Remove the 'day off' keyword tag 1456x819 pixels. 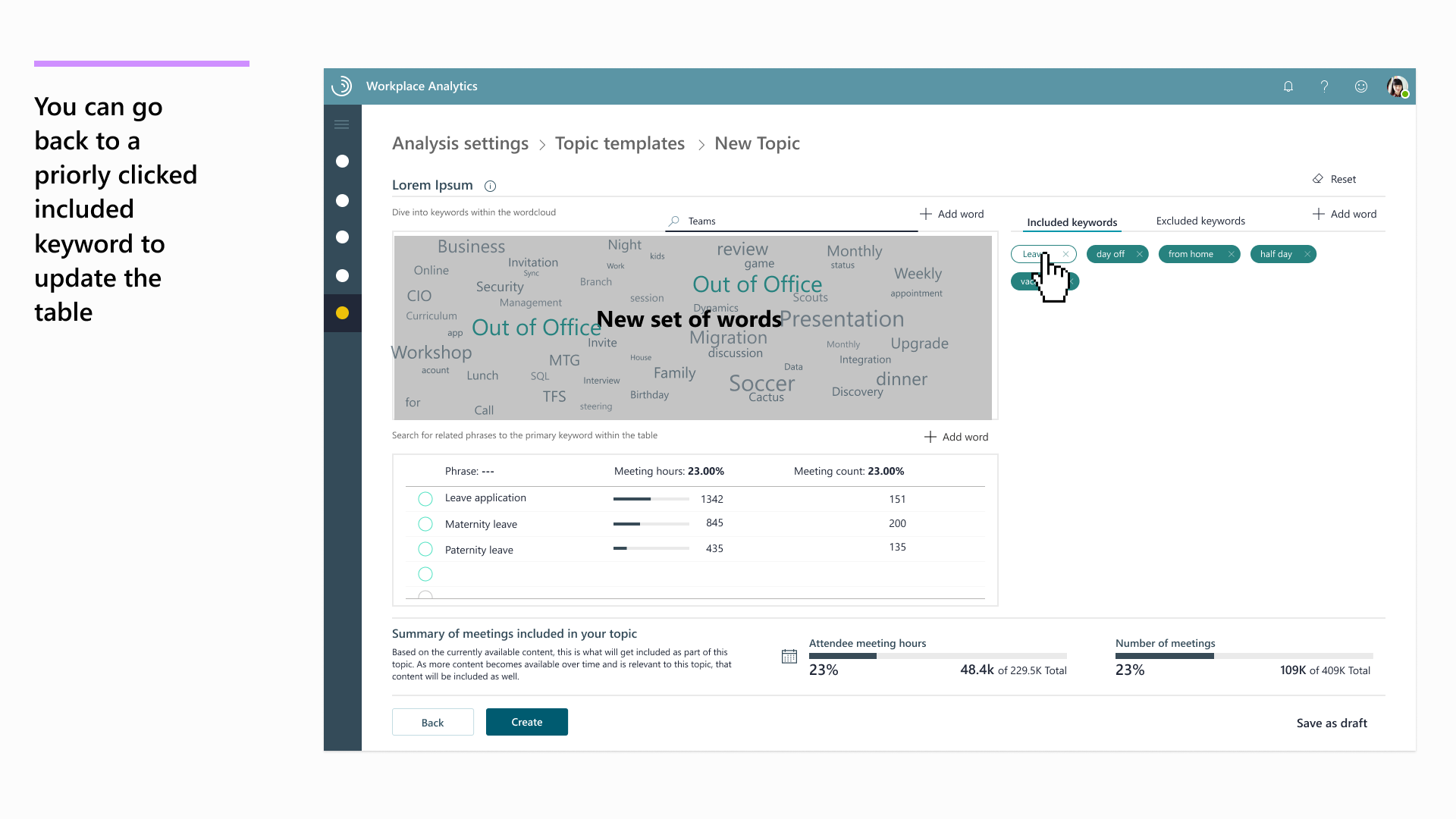point(1140,254)
